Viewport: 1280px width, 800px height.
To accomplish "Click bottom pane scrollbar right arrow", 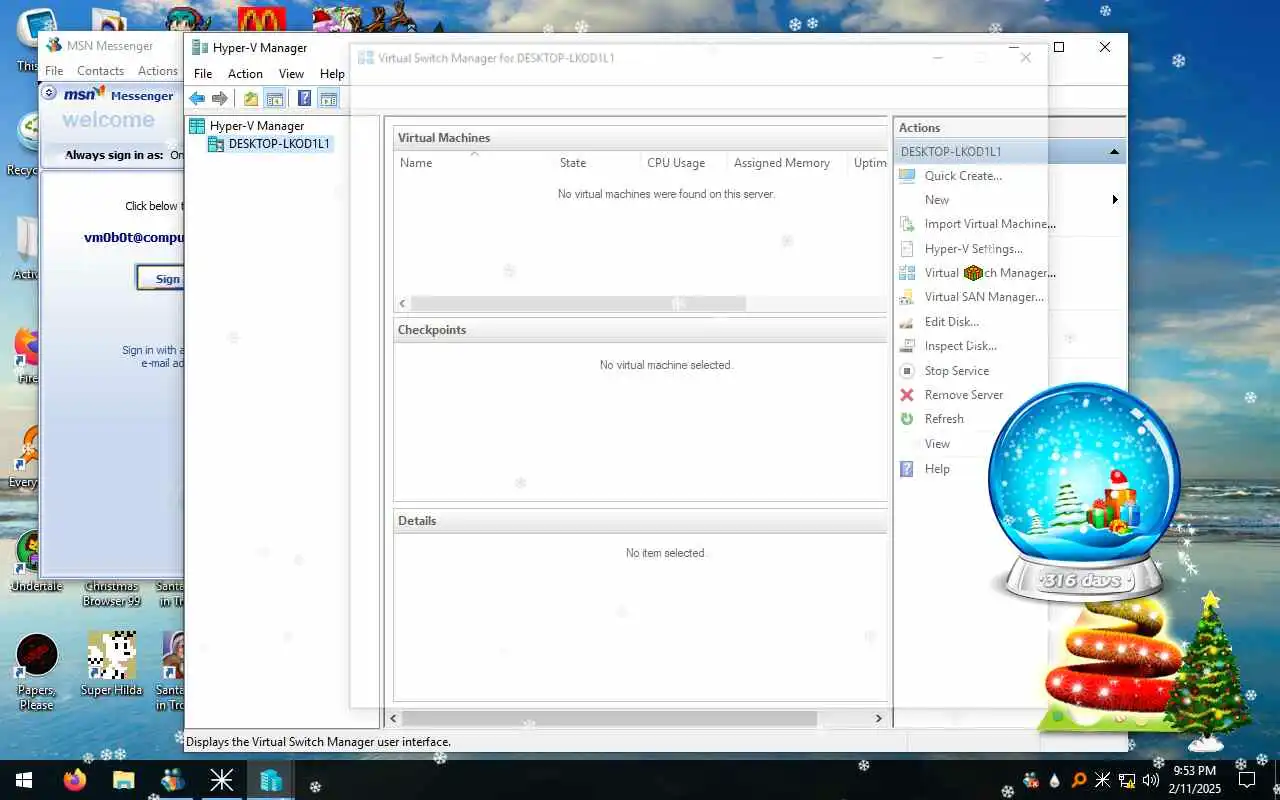I will click(x=879, y=718).
